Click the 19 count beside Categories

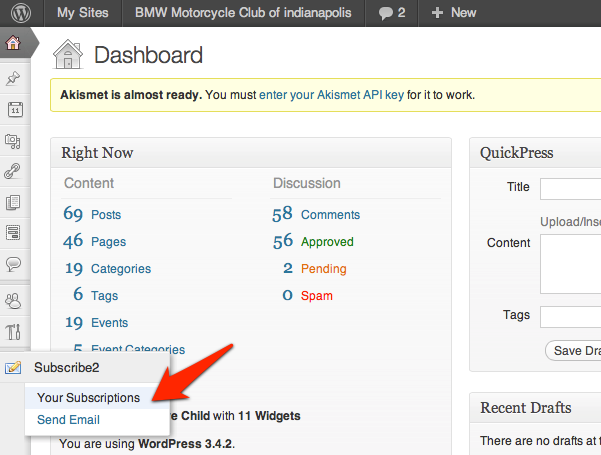click(74, 268)
